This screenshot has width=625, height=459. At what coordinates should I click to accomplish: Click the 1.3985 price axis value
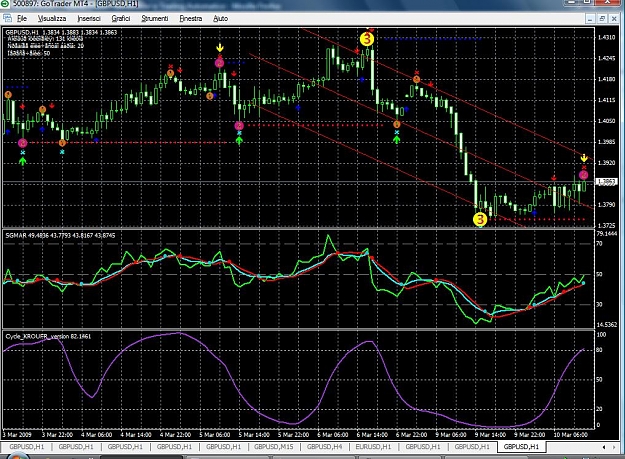[x=606, y=142]
